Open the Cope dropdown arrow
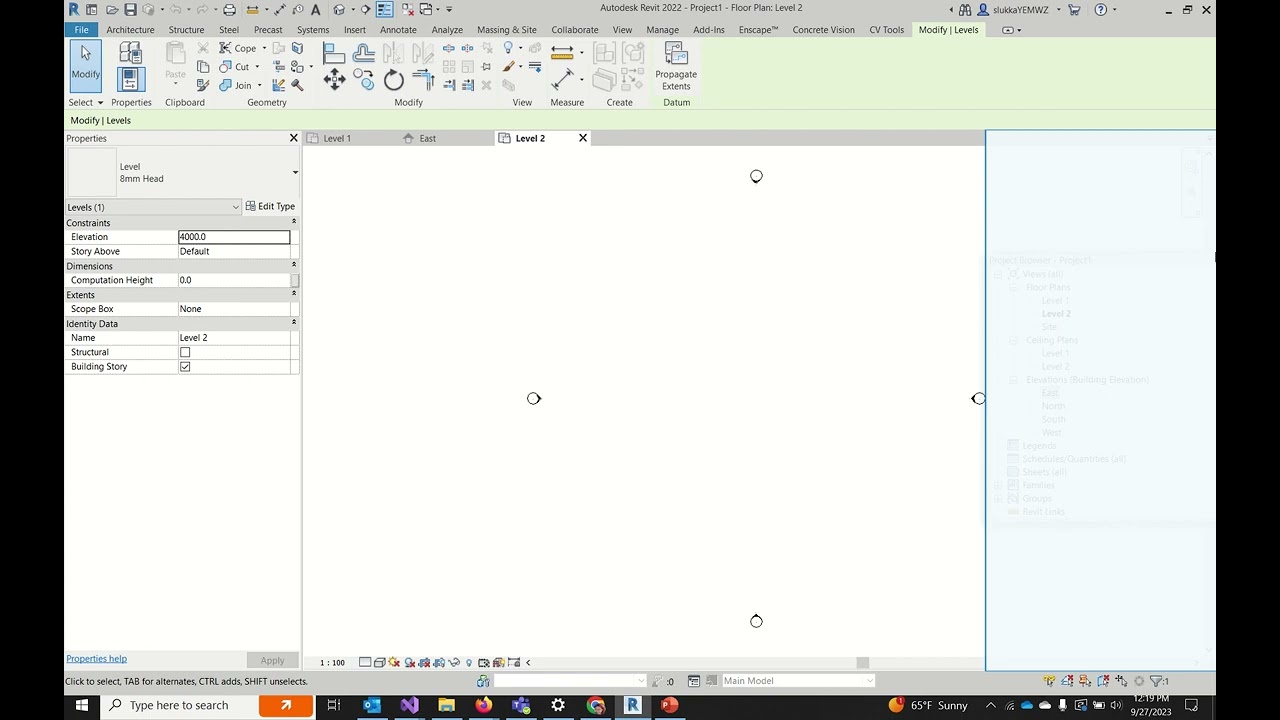 click(264, 48)
